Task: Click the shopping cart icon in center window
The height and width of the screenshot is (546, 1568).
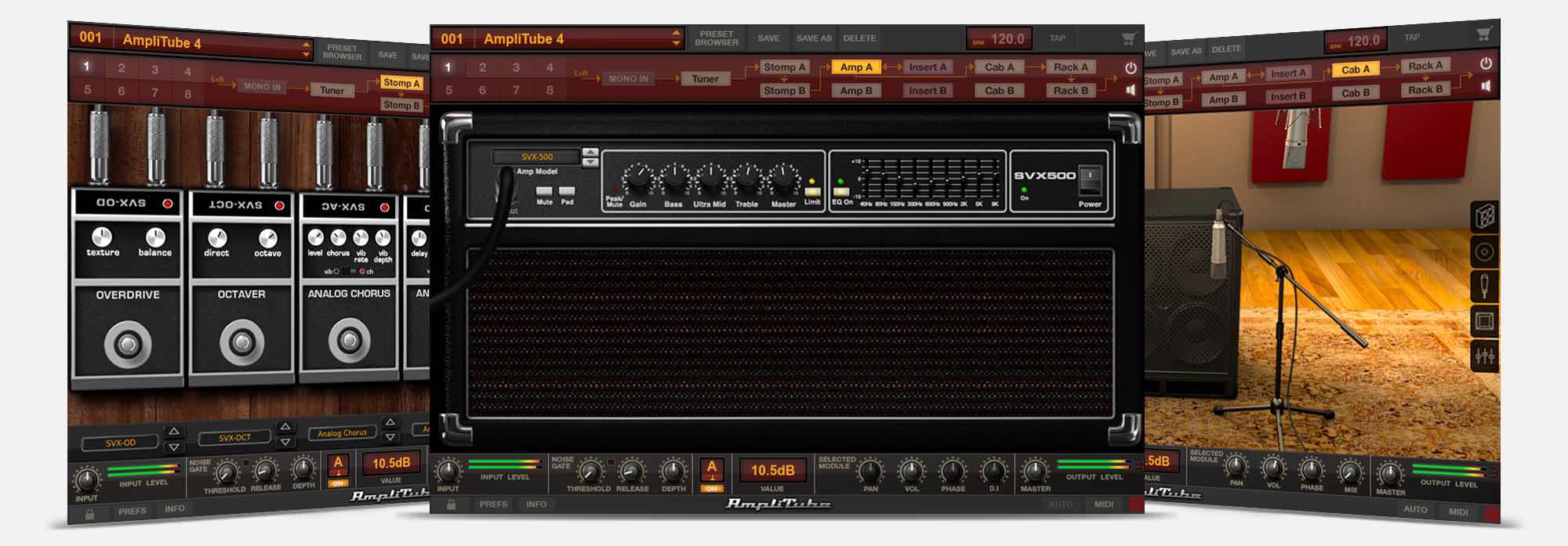Action: point(1128,38)
